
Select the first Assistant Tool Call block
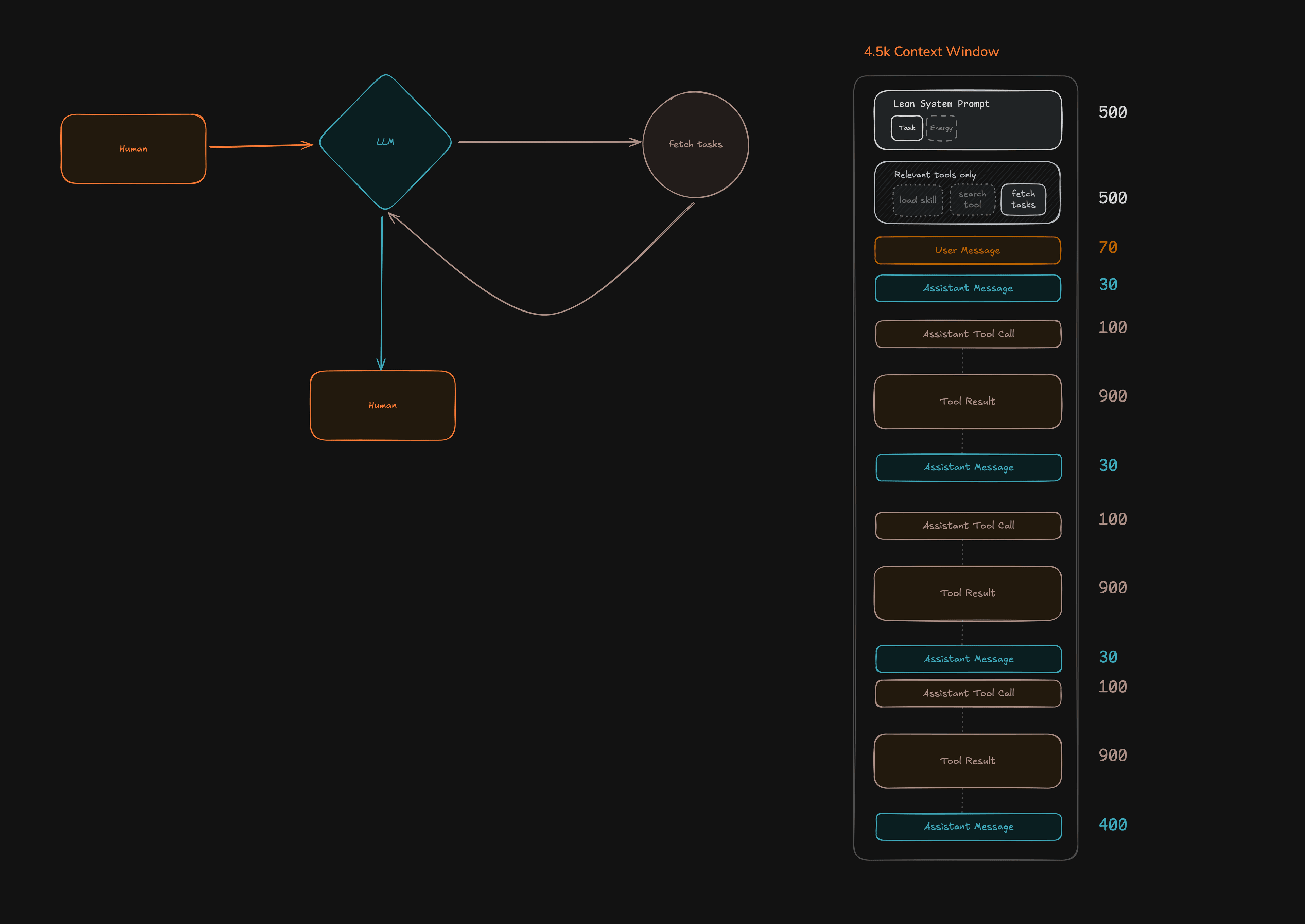click(x=968, y=334)
